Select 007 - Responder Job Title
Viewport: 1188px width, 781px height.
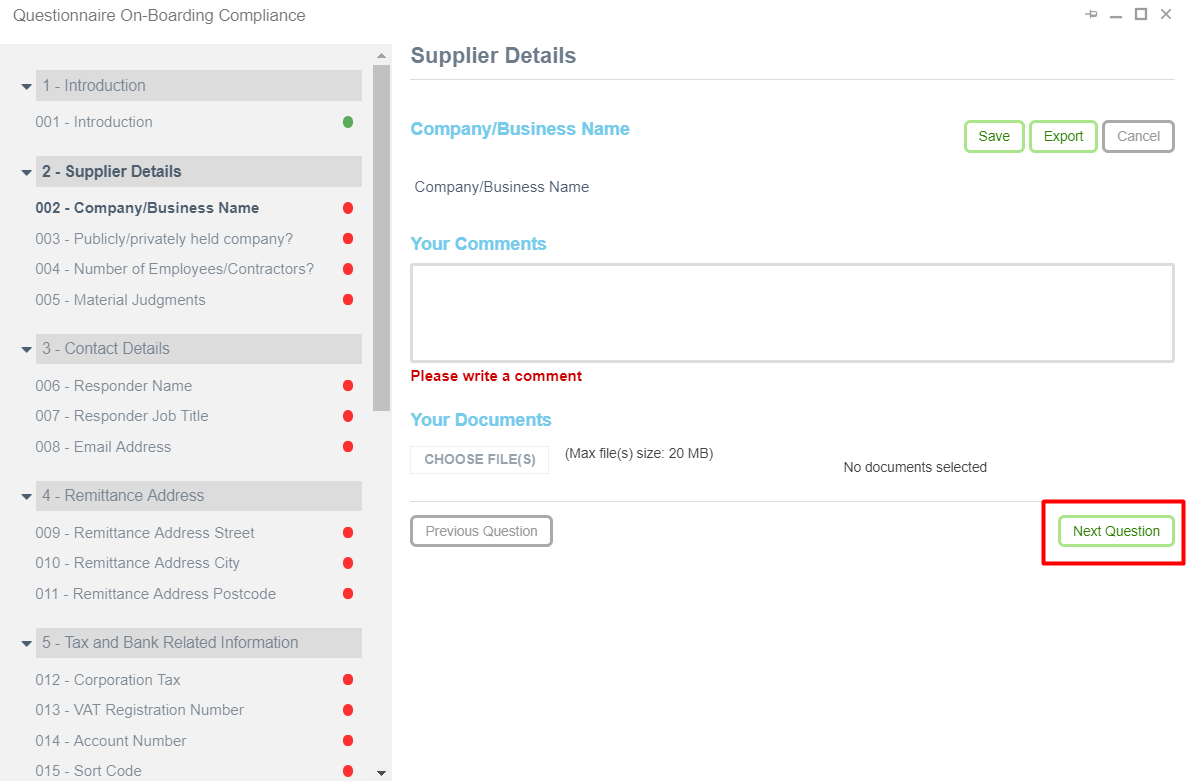[x=141, y=416]
